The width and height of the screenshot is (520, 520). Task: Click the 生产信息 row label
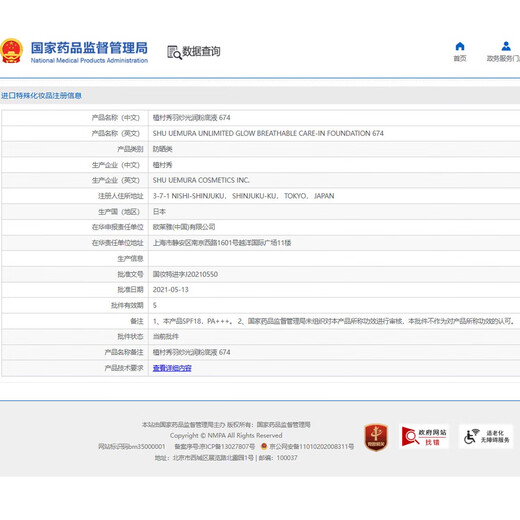click(130, 259)
